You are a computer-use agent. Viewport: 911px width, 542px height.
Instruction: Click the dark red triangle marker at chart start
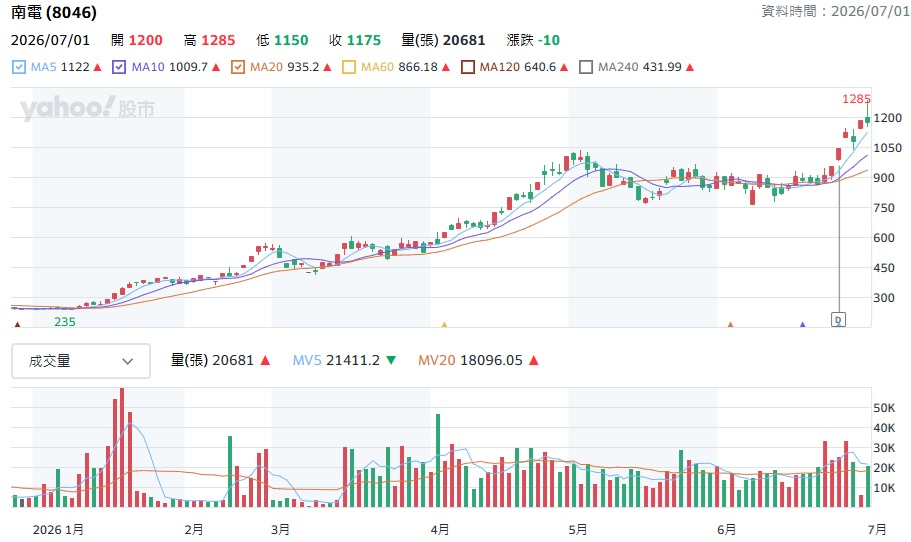click(x=17, y=324)
